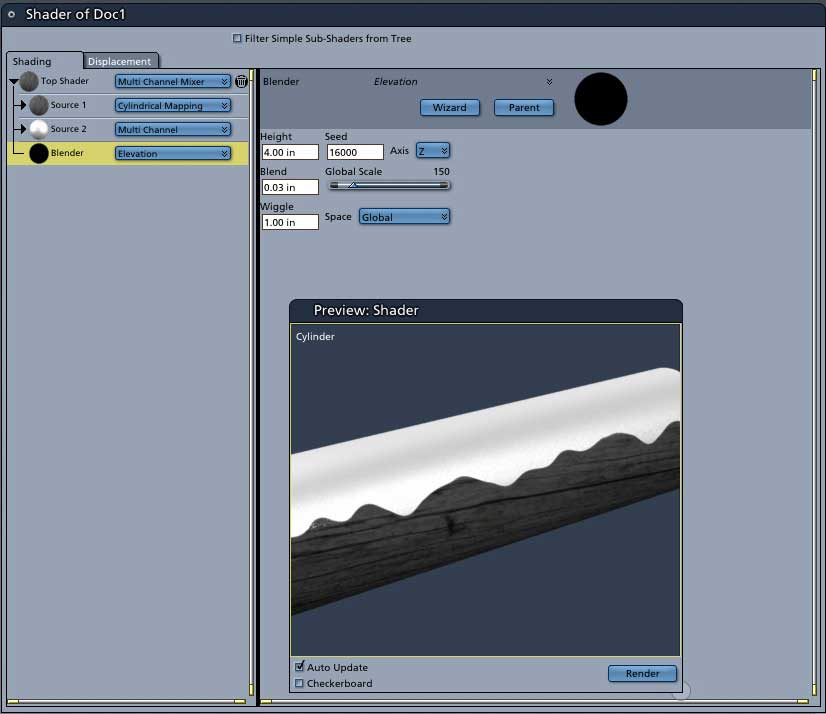This screenshot has width=826, height=714.
Task: Click the Source 1 shader sphere thumbnail
Action: 38,105
